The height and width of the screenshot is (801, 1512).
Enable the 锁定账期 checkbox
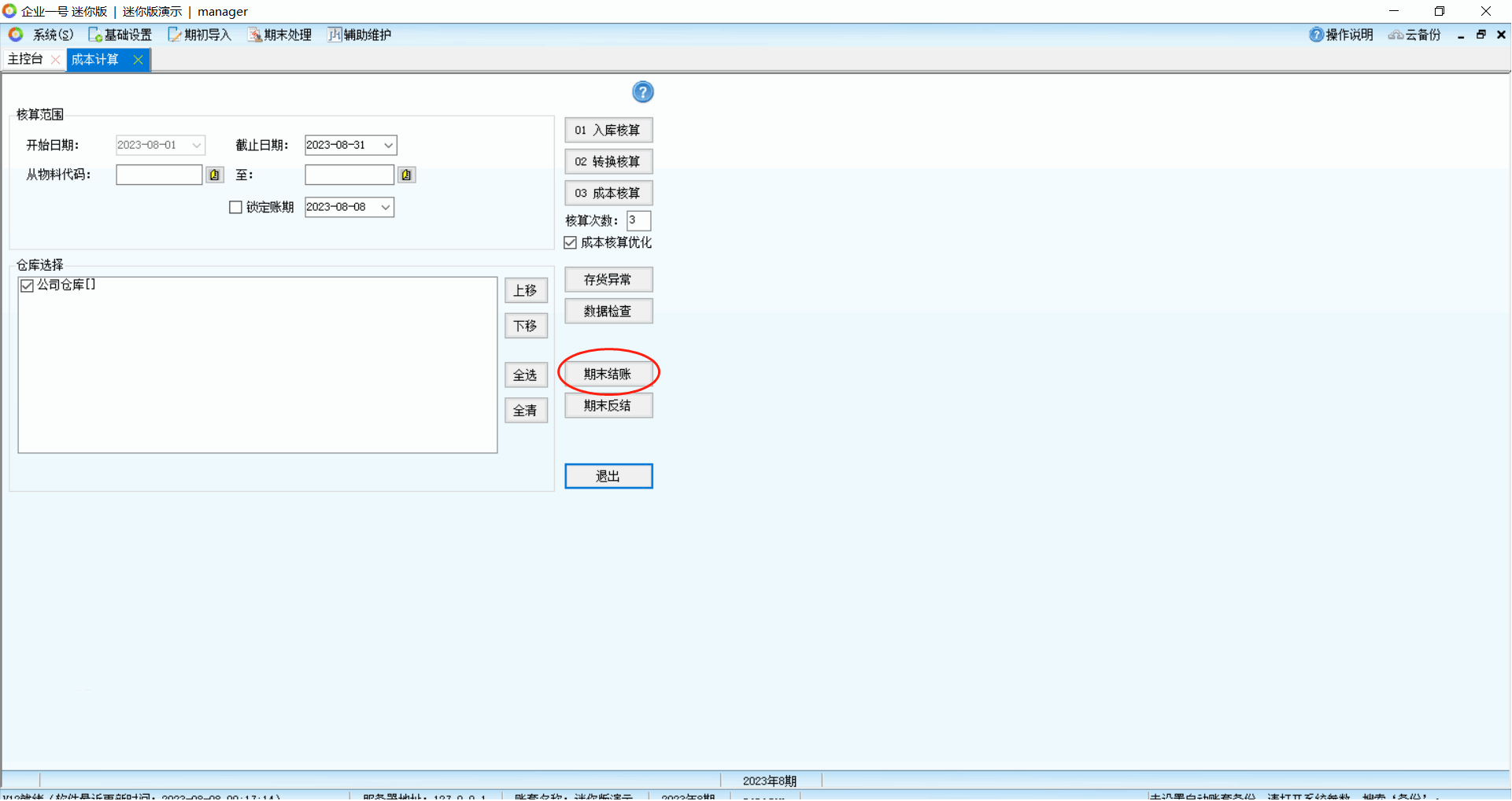[235, 207]
